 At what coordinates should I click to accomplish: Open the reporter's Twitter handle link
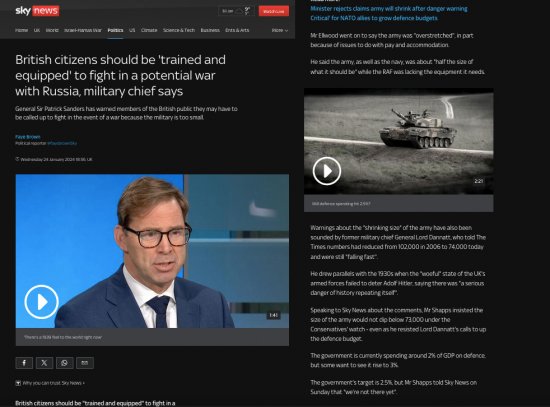pos(62,143)
